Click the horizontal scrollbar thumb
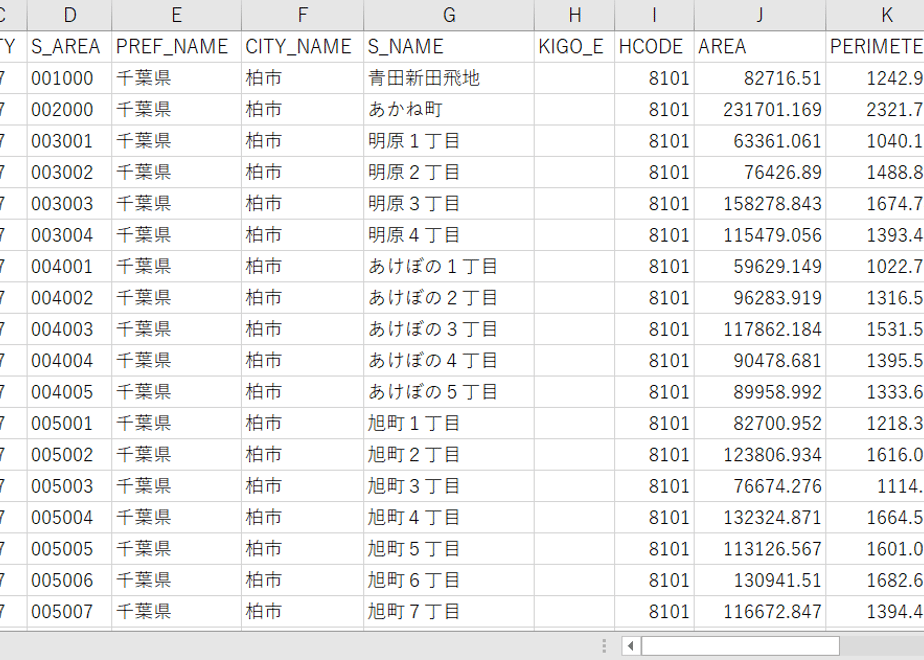Viewport: 924px width, 660px height. [x=740, y=646]
